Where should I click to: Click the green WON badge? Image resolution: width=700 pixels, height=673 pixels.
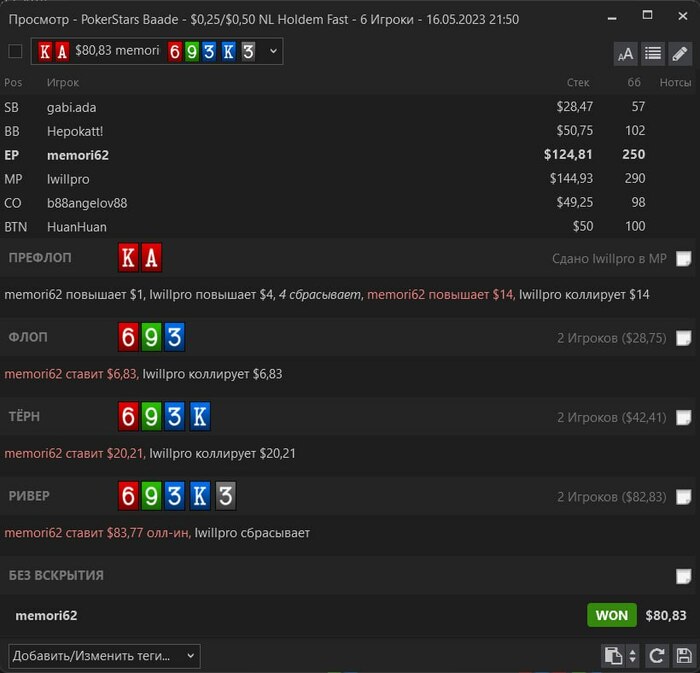point(612,615)
